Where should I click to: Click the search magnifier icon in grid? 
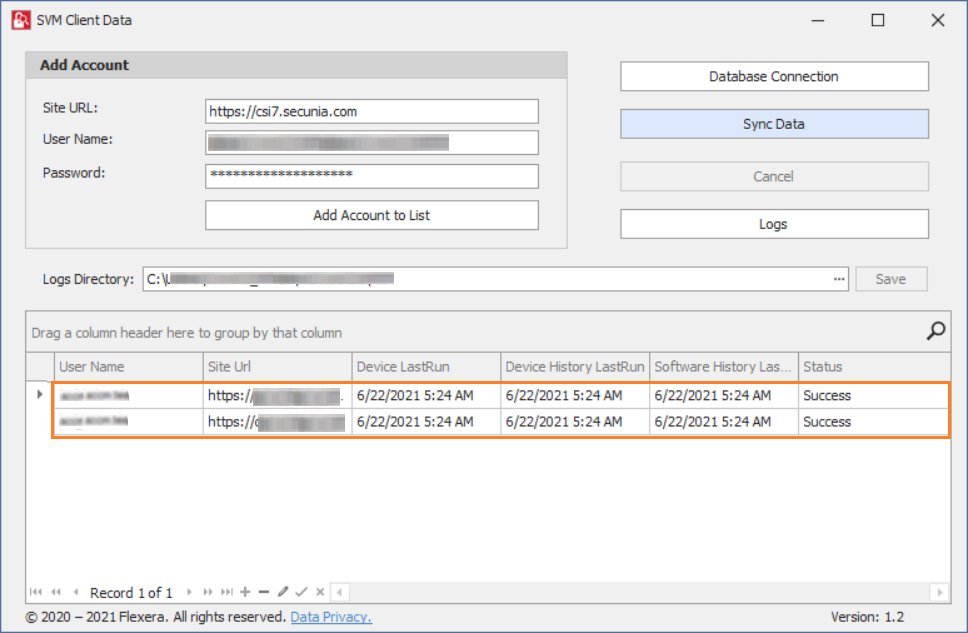(x=936, y=331)
